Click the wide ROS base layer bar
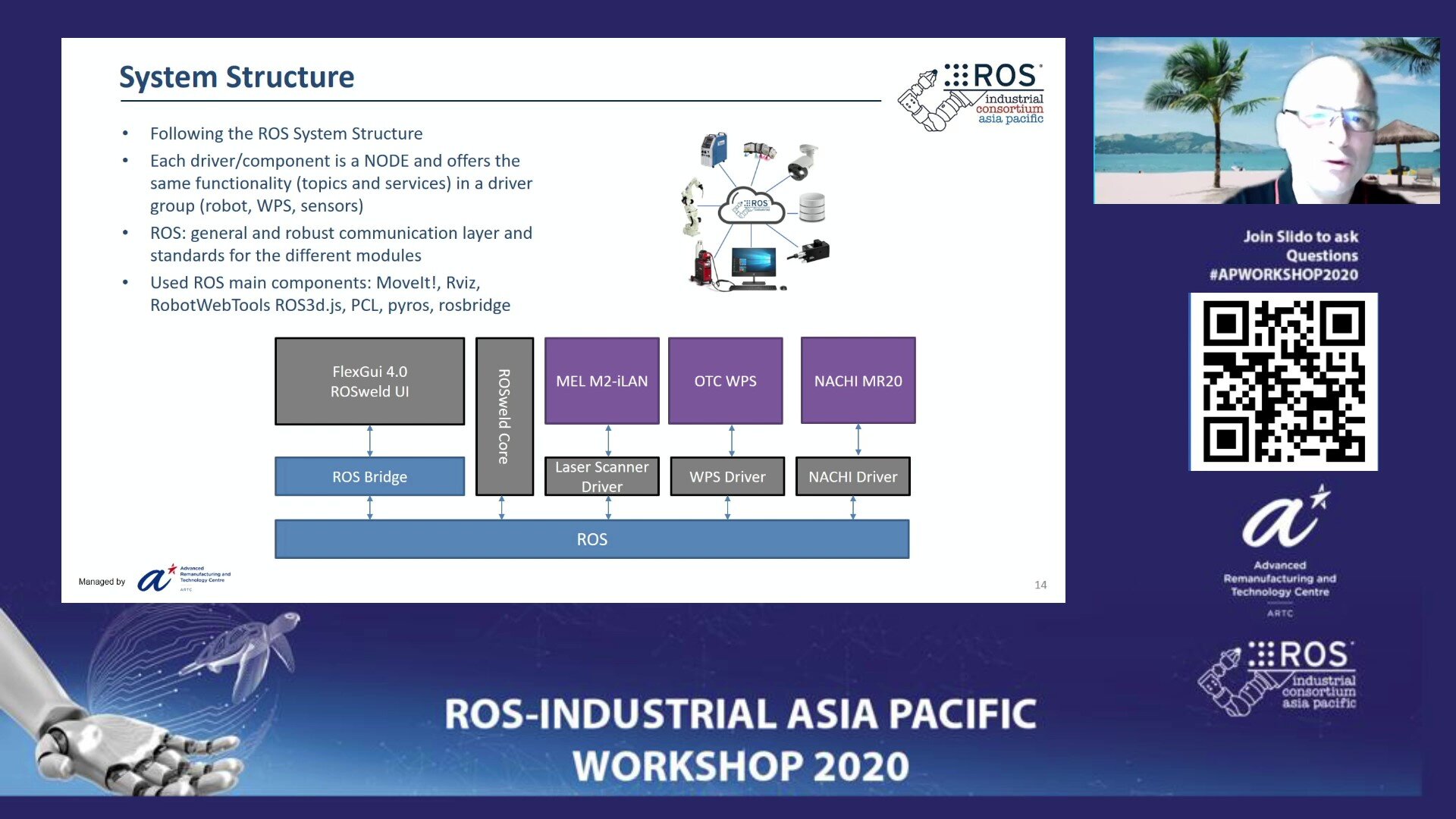 tap(592, 539)
